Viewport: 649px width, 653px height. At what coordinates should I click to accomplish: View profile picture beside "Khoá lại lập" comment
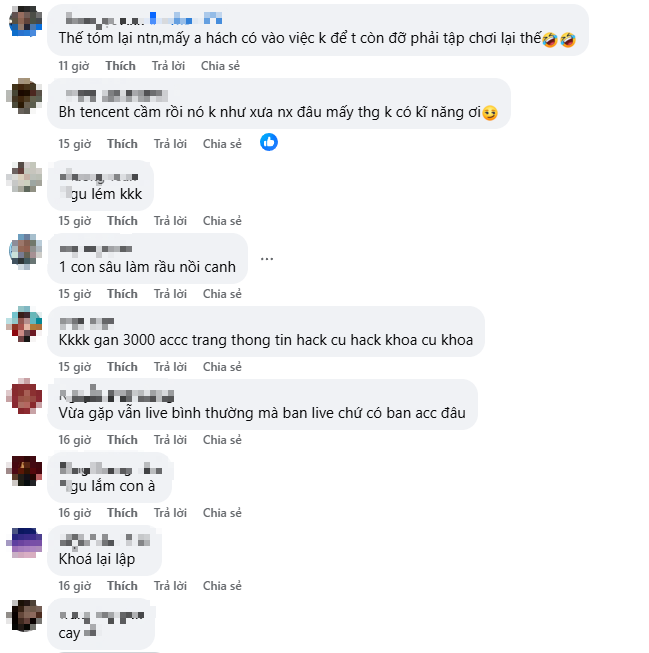click(x=25, y=542)
